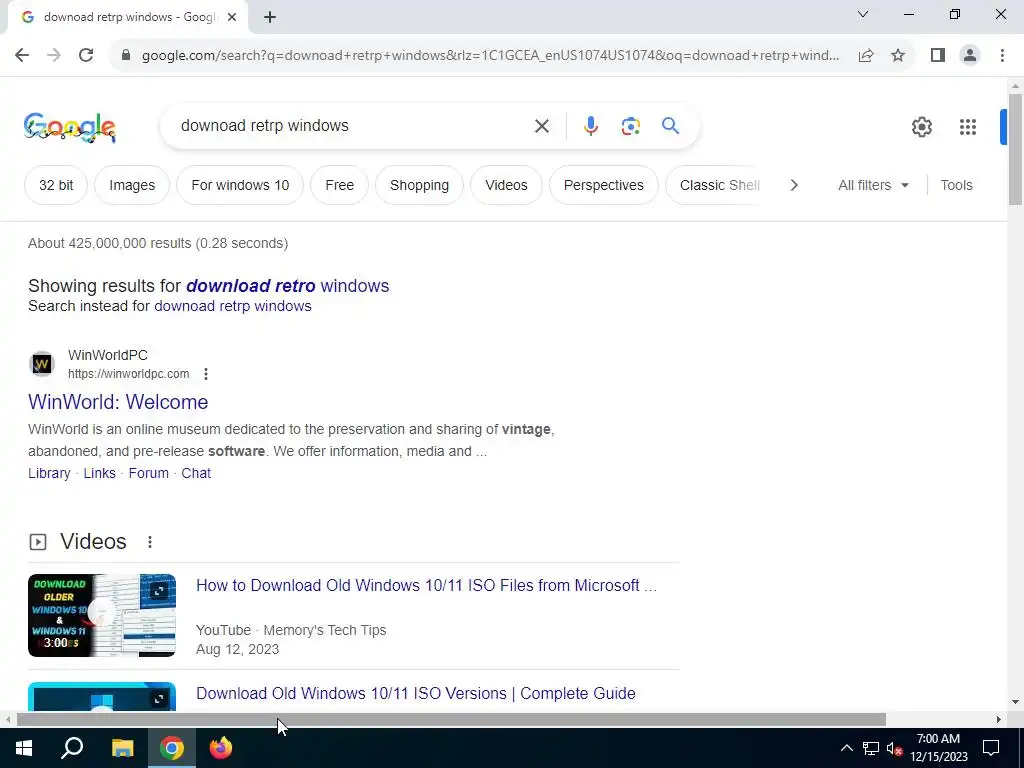Start voice search with the microphone icon
Viewport: 1024px width, 768px height.
590,126
